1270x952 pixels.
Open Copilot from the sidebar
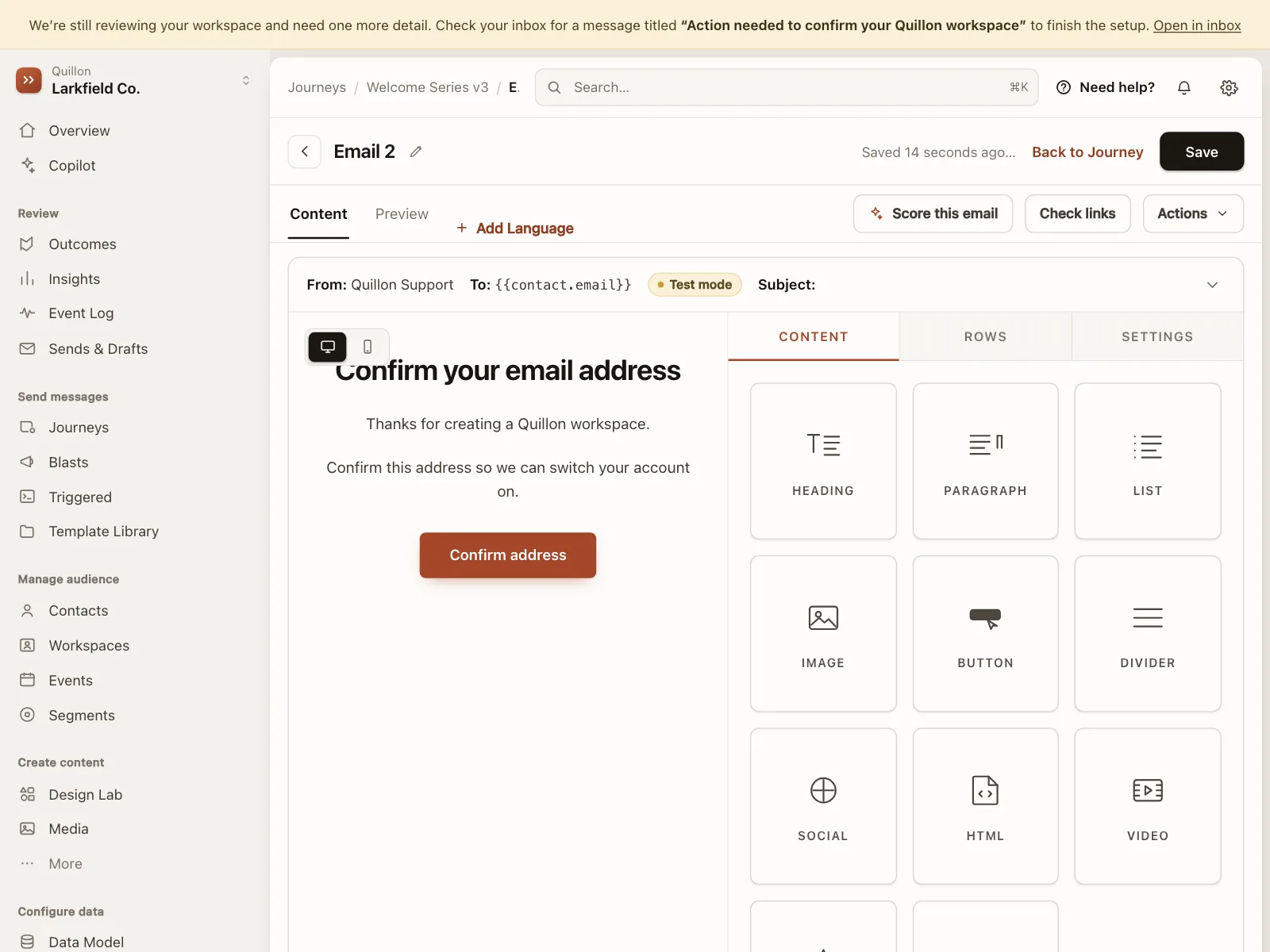[71, 166]
